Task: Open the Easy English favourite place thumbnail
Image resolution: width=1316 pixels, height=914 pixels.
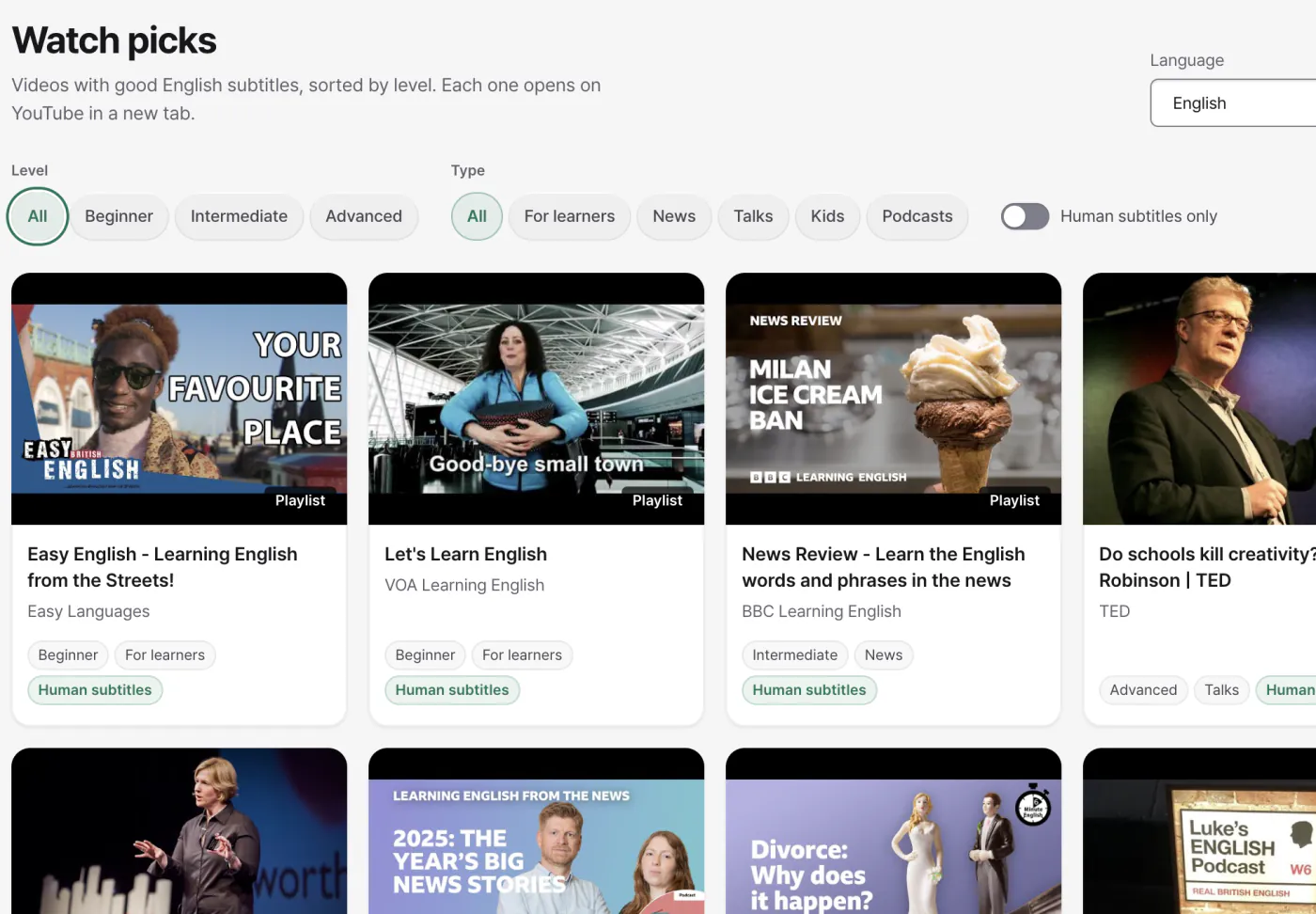Action: (179, 399)
